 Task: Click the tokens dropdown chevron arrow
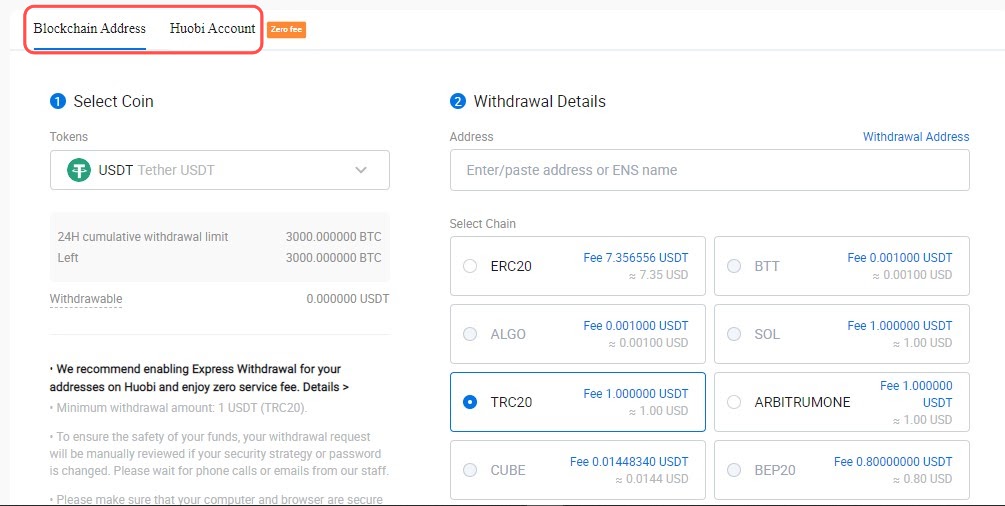click(x=361, y=170)
